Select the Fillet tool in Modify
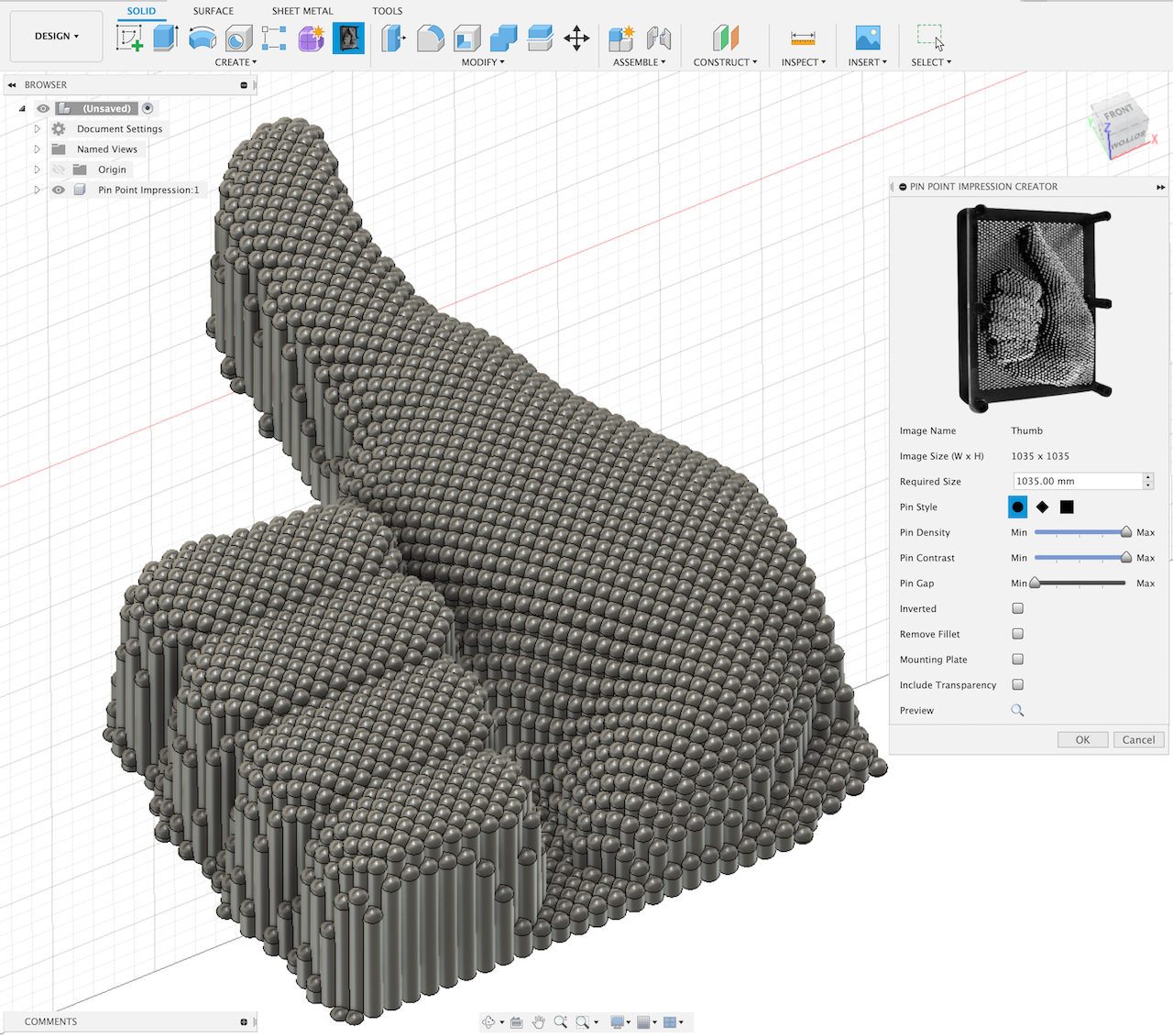 click(430, 38)
